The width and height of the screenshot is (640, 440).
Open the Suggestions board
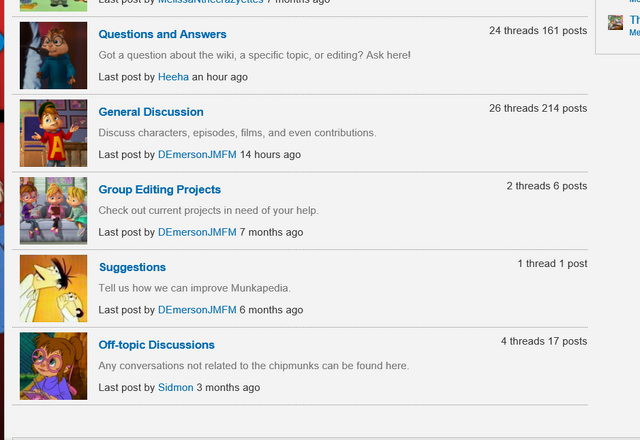click(132, 267)
